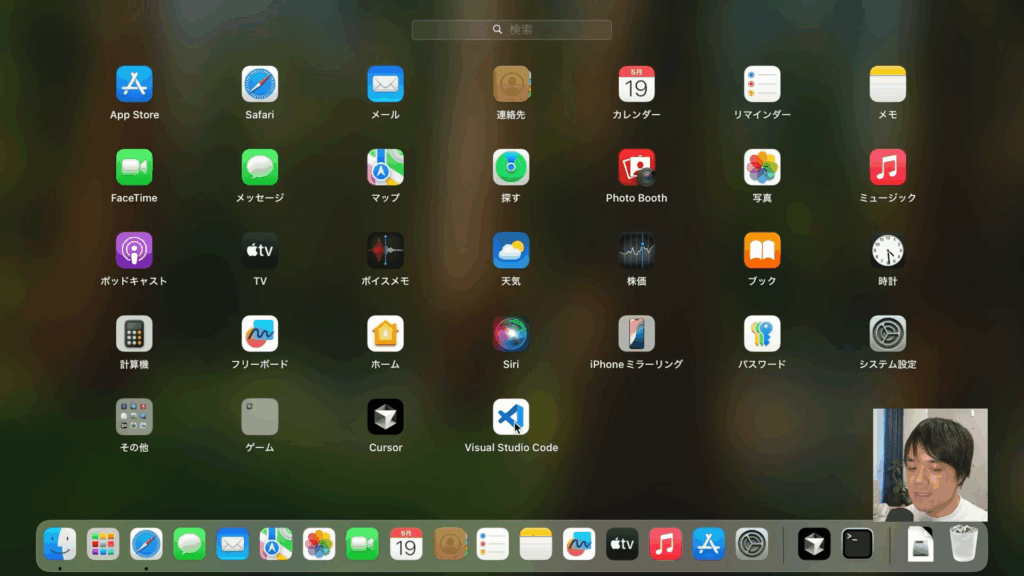1024x576 pixels.
Task: Open the Trash in the Dock
Action: pyautogui.click(x=964, y=544)
